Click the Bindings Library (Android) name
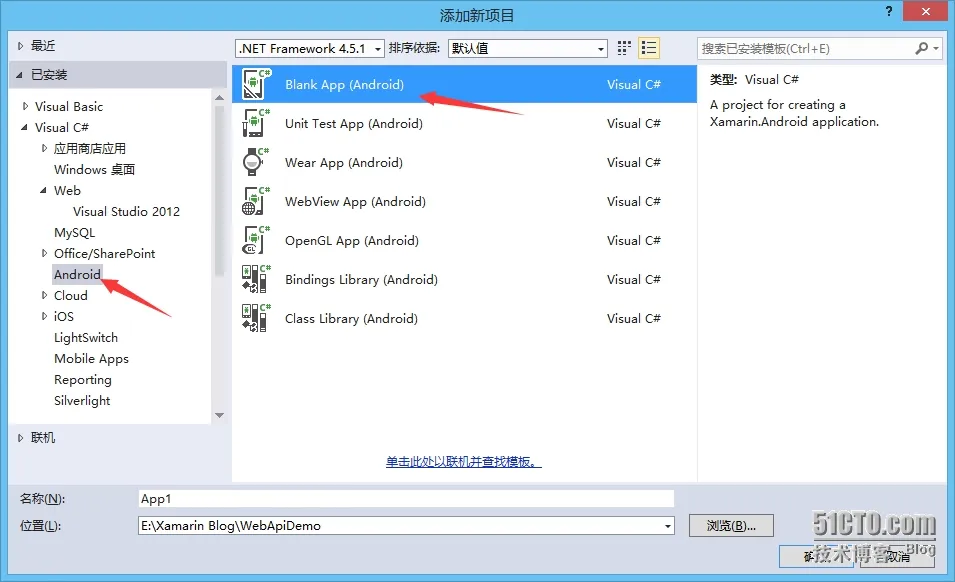 point(362,279)
